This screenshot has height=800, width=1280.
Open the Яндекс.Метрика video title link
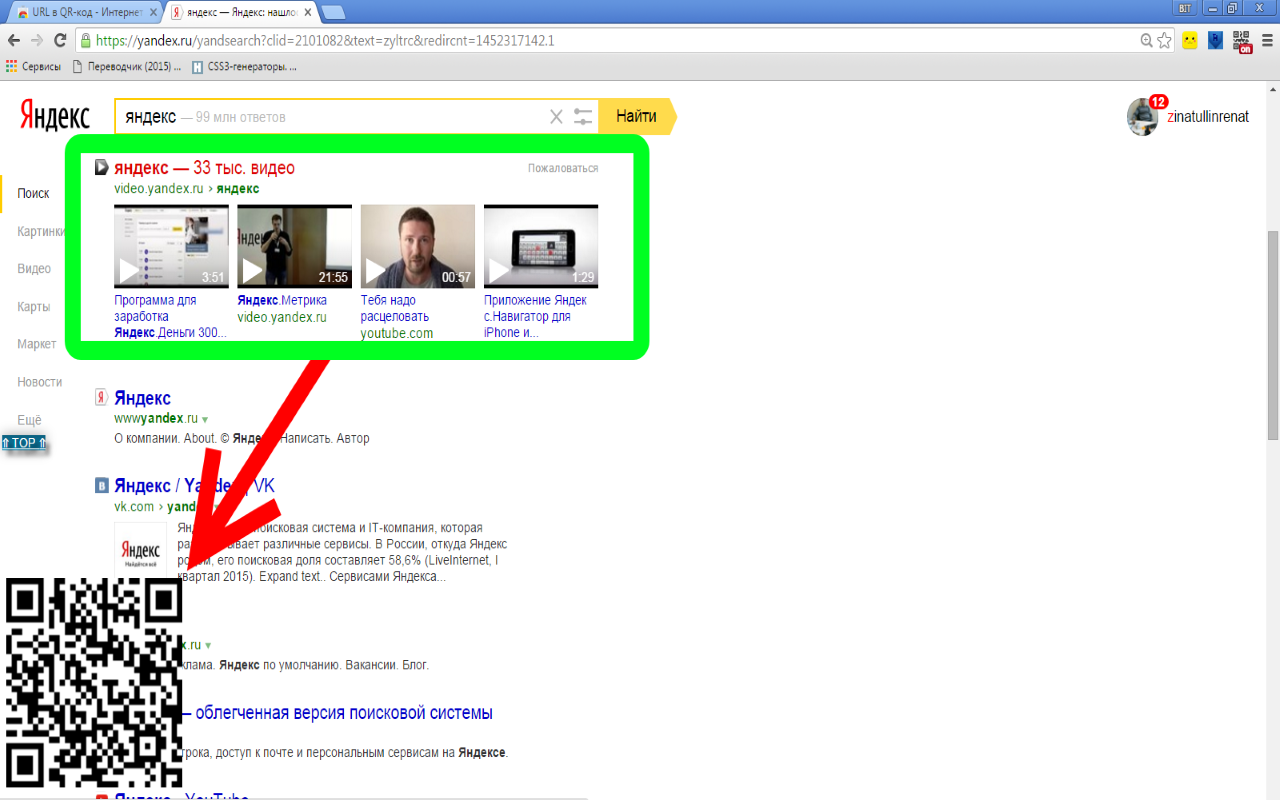coord(283,300)
